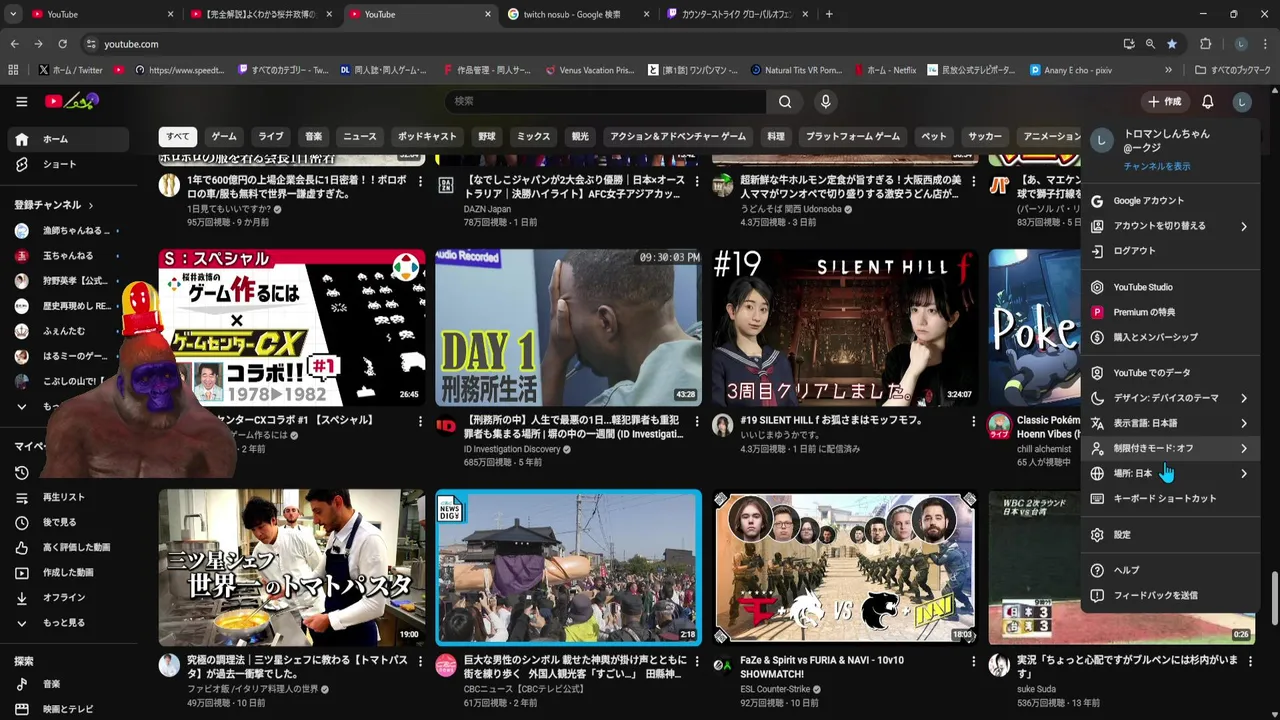Image resolution: width=1280 pixels, height=720 pixels.
Task: Click the YouTube logo
Action: coord(72,101)
